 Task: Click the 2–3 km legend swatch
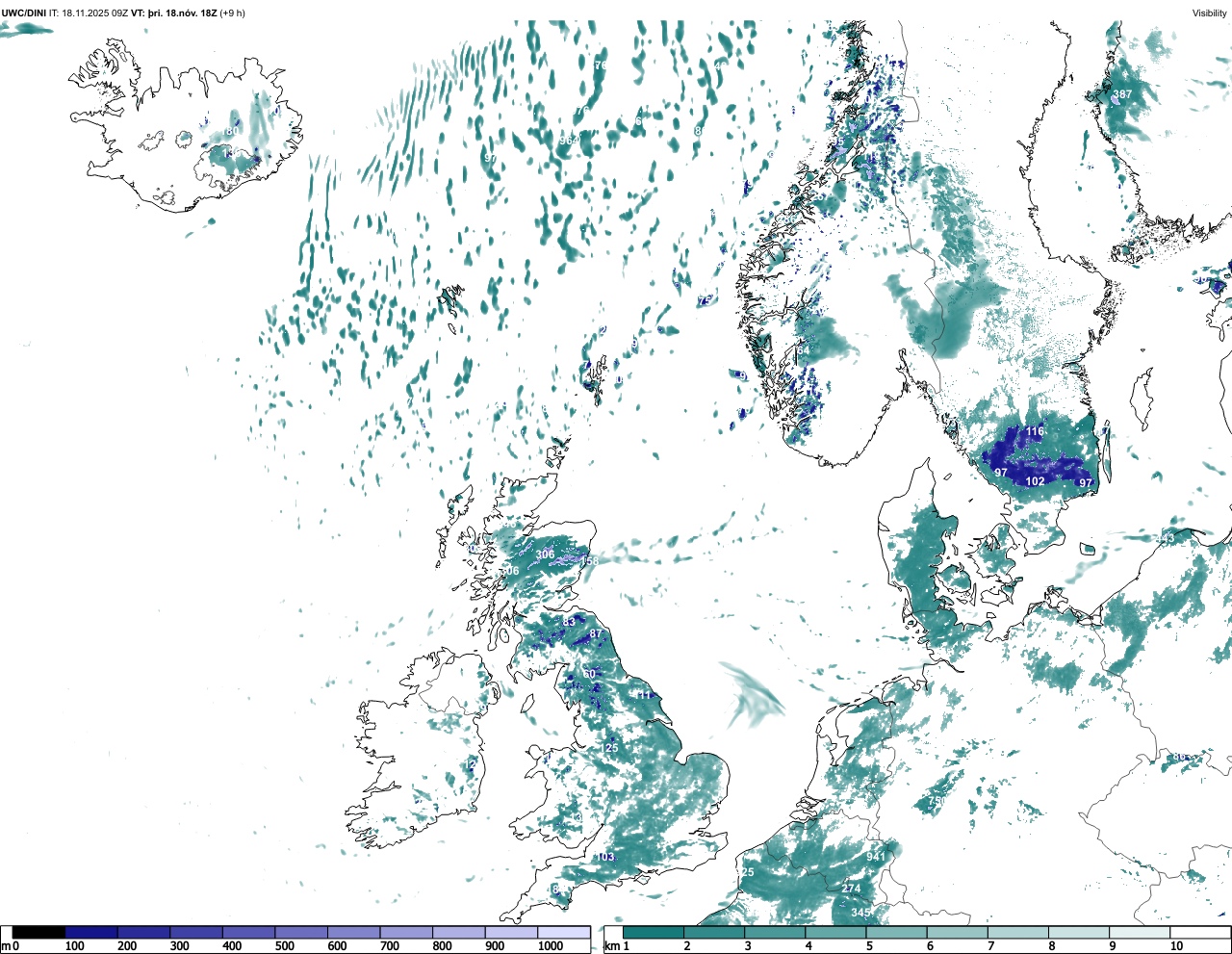[714, 932]
